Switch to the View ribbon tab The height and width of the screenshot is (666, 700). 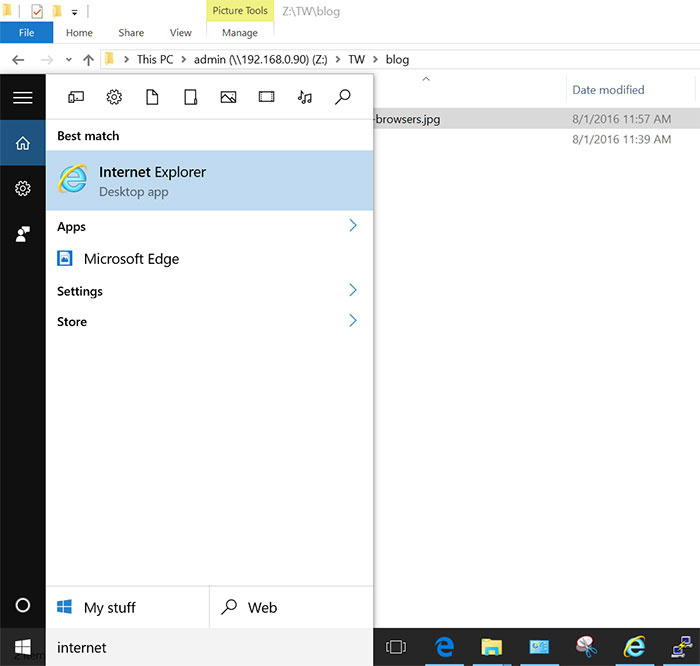pos(180,33)
